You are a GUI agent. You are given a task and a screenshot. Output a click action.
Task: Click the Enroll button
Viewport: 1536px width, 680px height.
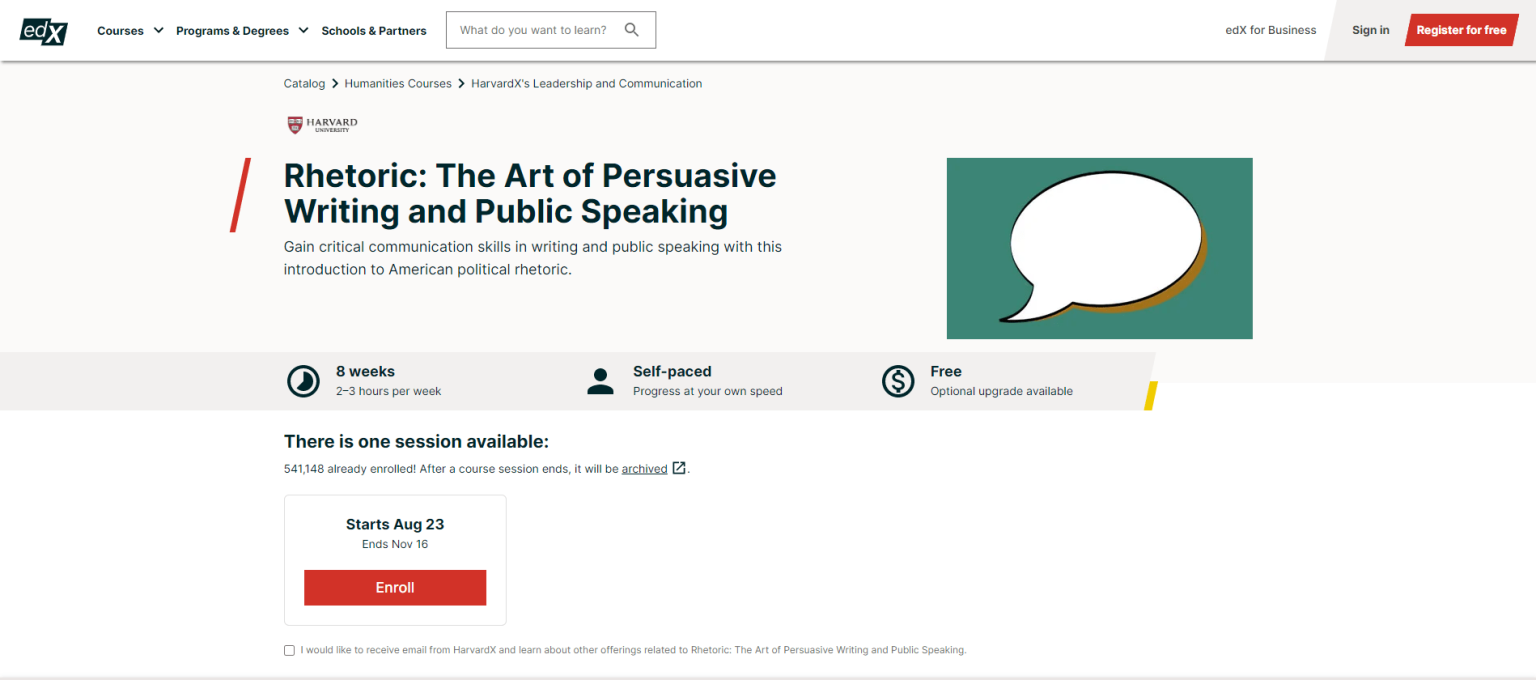tap(395, 587)
